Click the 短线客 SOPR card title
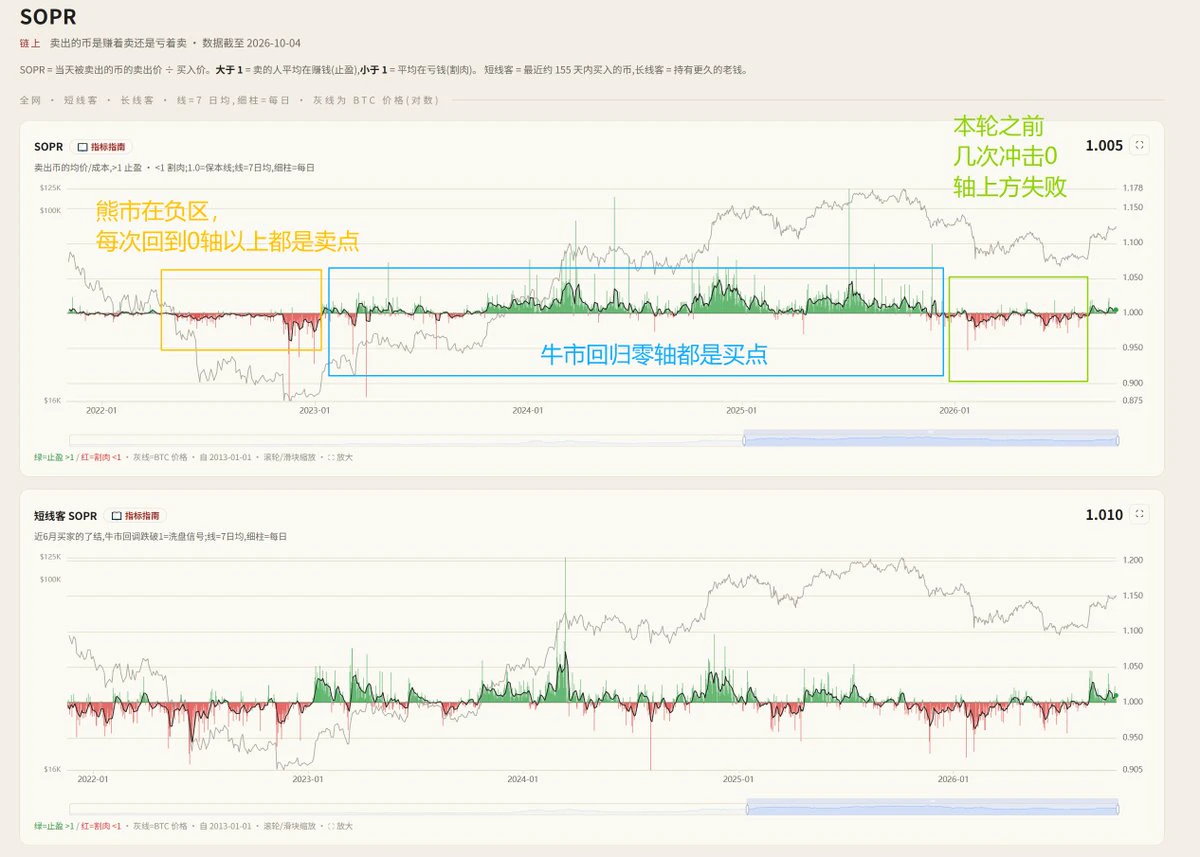Screen dimensions: 1200x857 pyautogui.click(x=66, y=516)
